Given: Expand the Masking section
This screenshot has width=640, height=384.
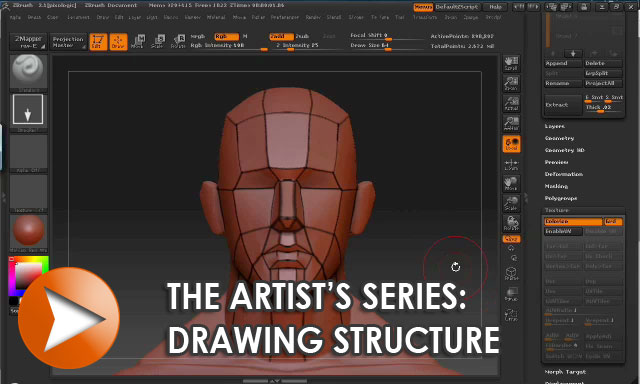Looking at the screenshot, I should point(556,186).
